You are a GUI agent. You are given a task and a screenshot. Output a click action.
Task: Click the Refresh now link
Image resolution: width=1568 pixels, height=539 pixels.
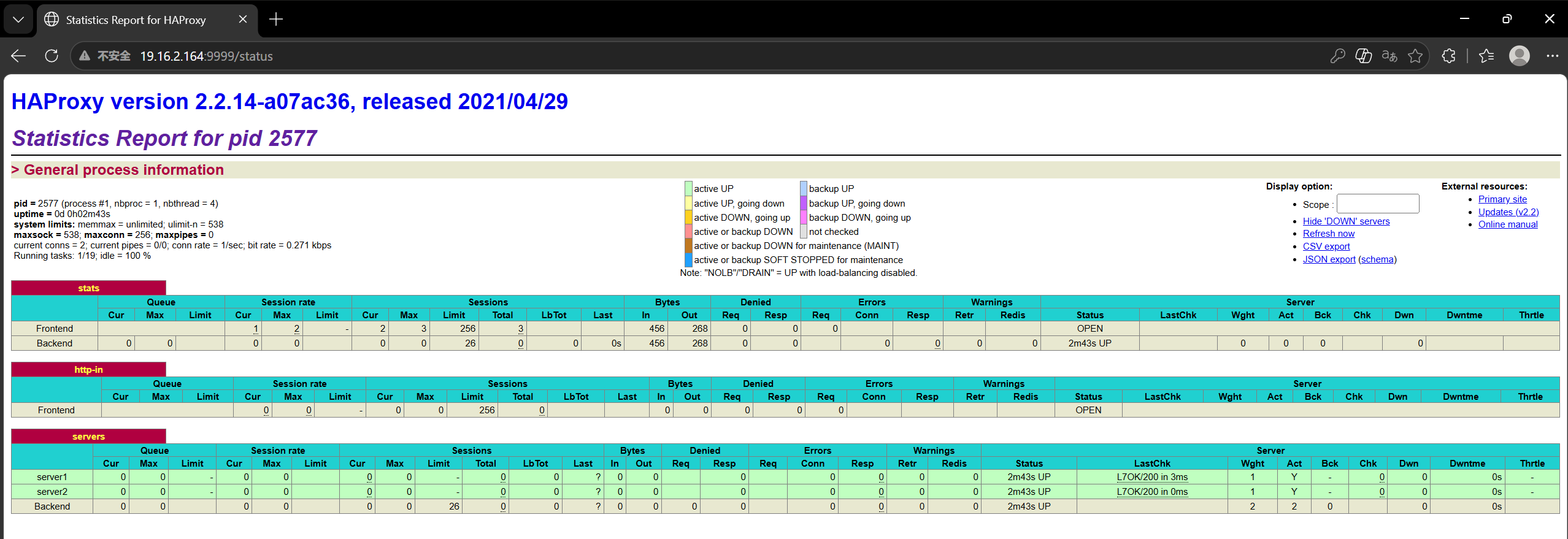[x=1329, y=234]
